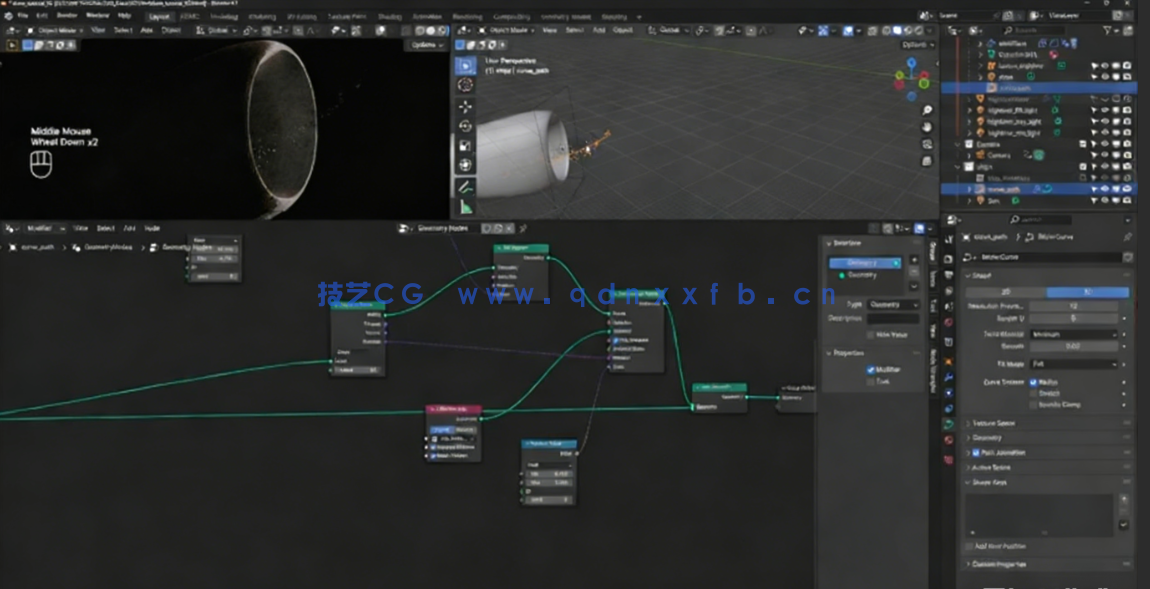
Task: Click the Rotate tool icon in viewport gizmo bar
Action: coord(465,124)
